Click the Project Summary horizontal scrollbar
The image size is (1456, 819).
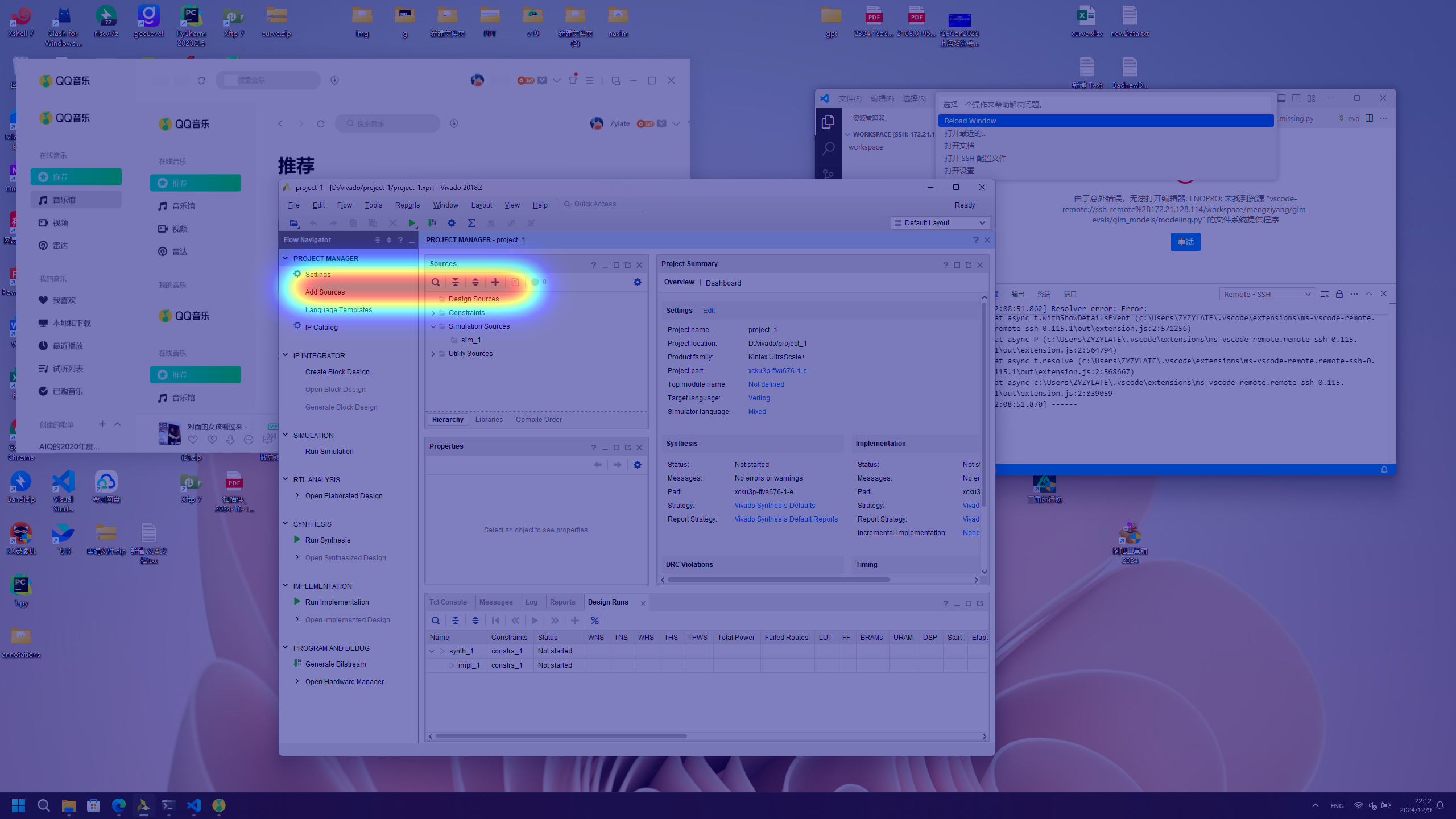pyautogui.click(x=779, y=580)
